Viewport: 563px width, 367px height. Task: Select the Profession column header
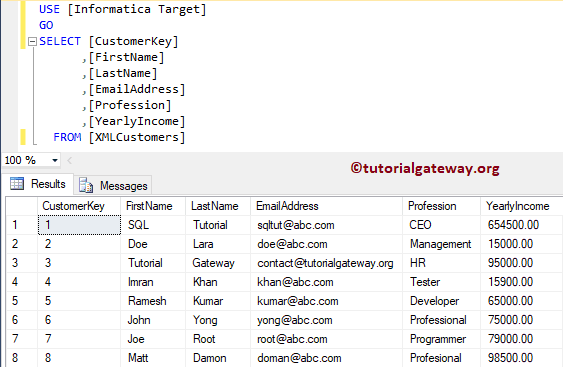(x=442, y=206)
